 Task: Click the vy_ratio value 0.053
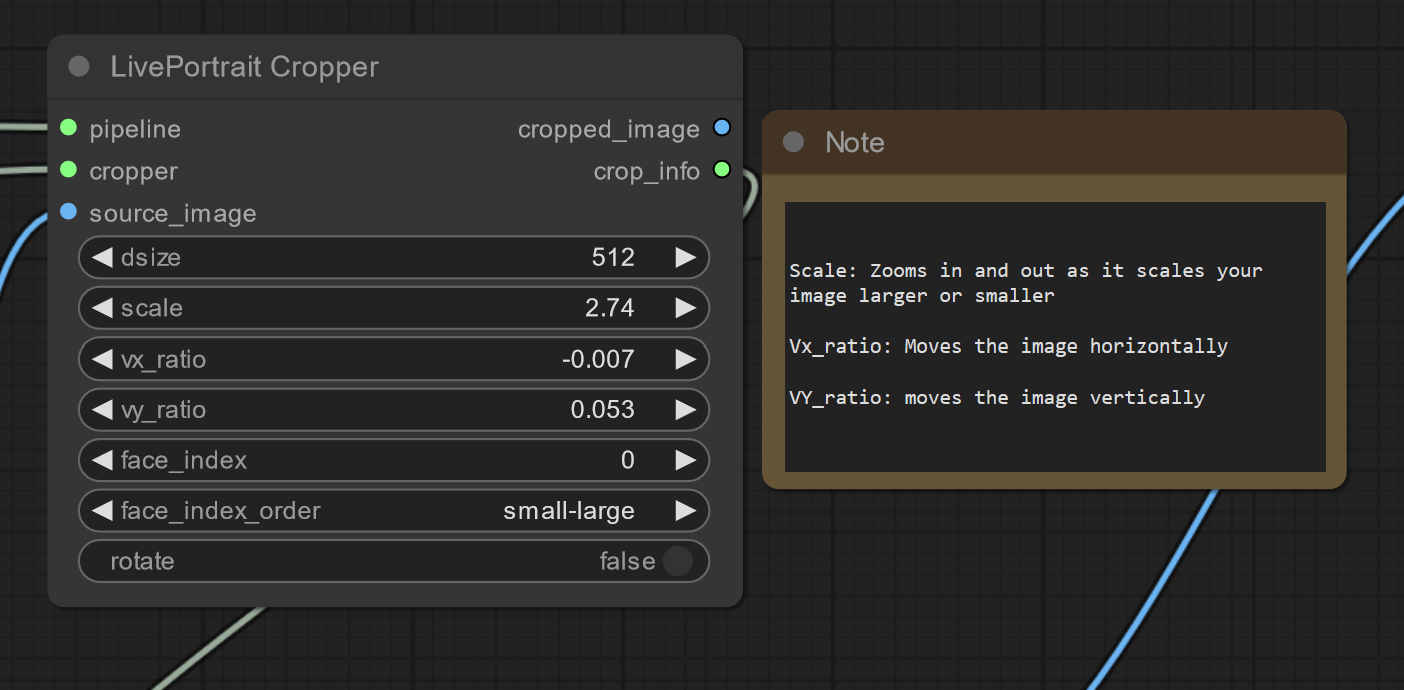603,409
